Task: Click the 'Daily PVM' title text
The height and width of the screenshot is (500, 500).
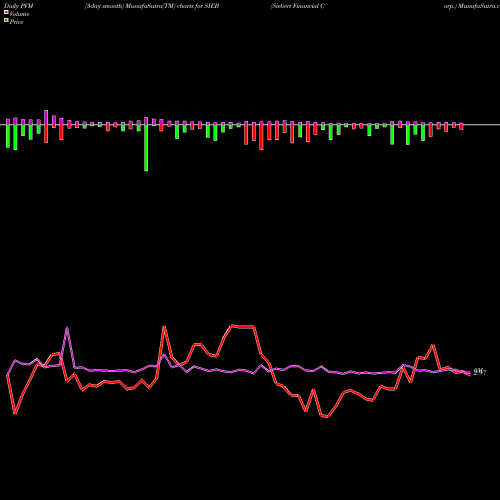Action: click(19, 6)
